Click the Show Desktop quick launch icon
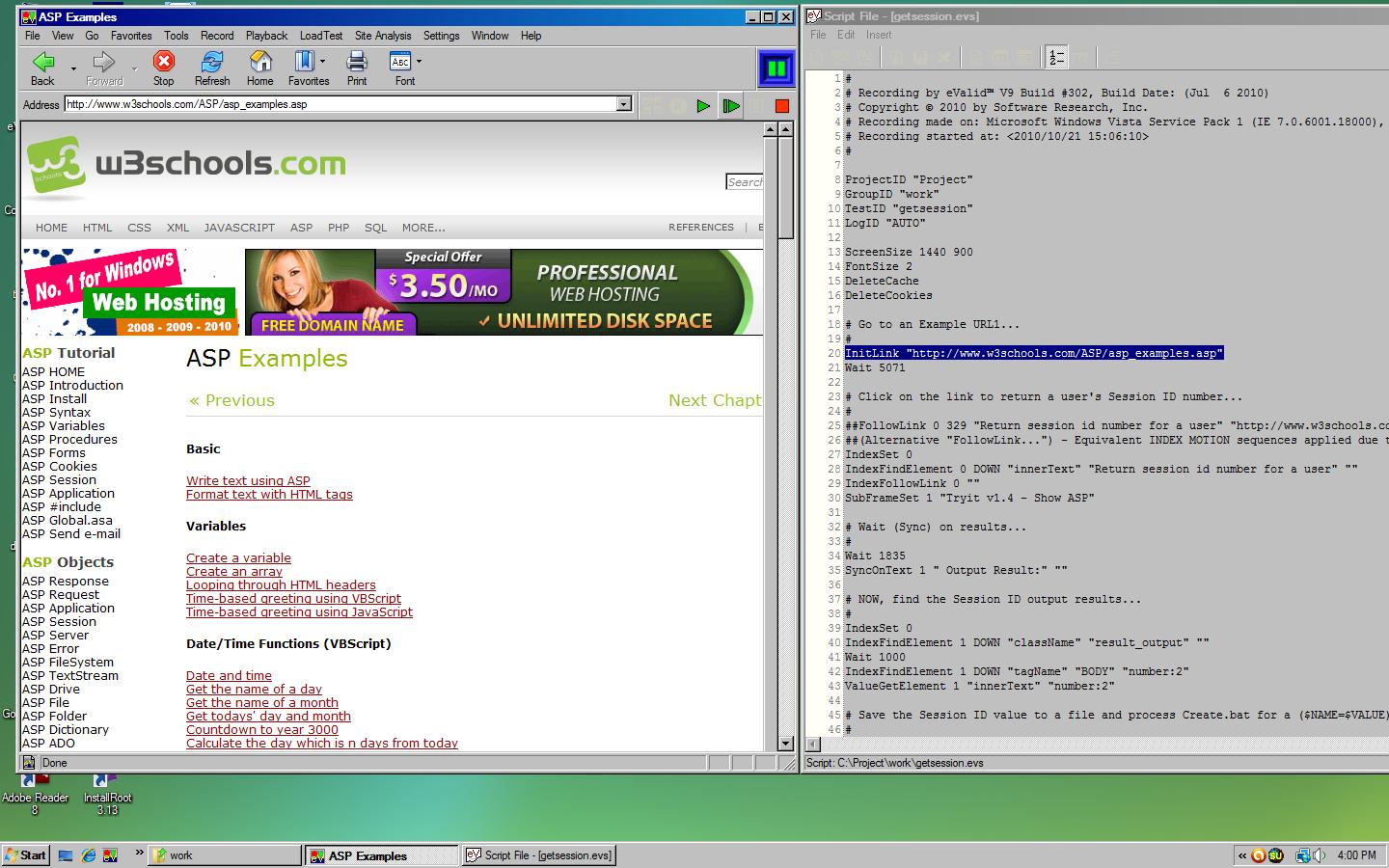This screenshot has height=868, width=1389. point(66,855)
